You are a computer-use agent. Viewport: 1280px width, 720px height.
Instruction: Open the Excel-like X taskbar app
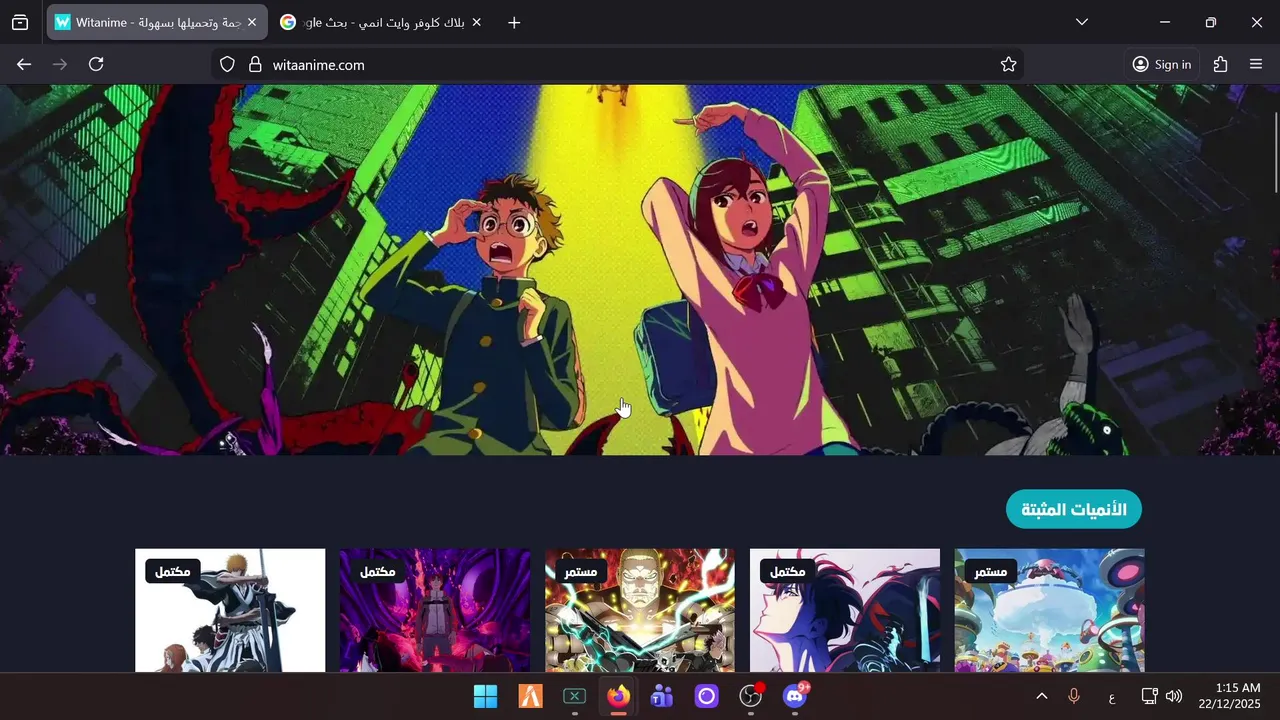574,696
